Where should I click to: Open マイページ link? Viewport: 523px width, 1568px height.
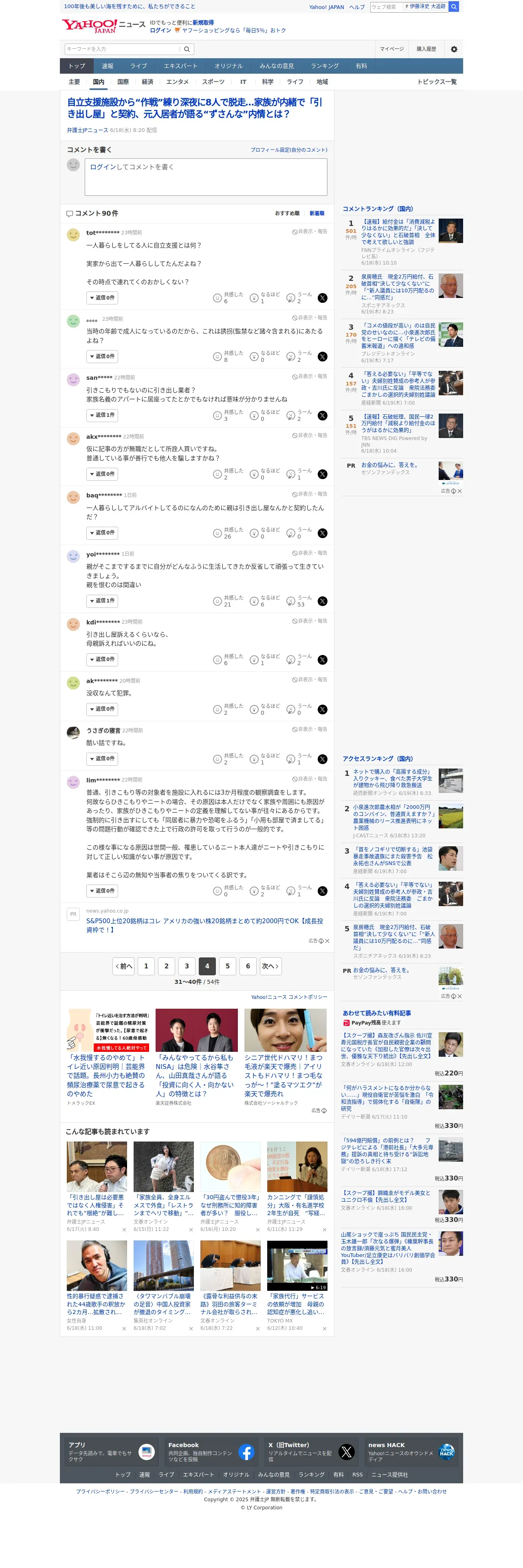[x=391, y=49]
